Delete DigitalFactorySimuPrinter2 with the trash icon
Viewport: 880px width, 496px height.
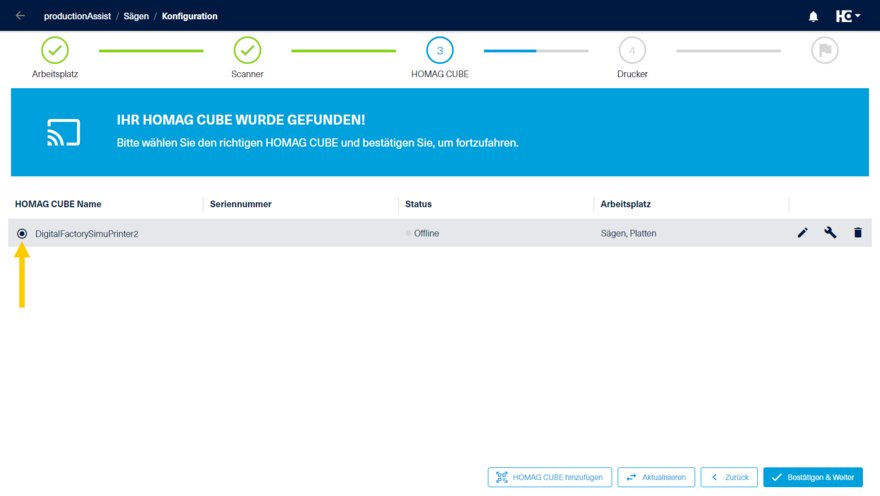[x=858, y=232]
